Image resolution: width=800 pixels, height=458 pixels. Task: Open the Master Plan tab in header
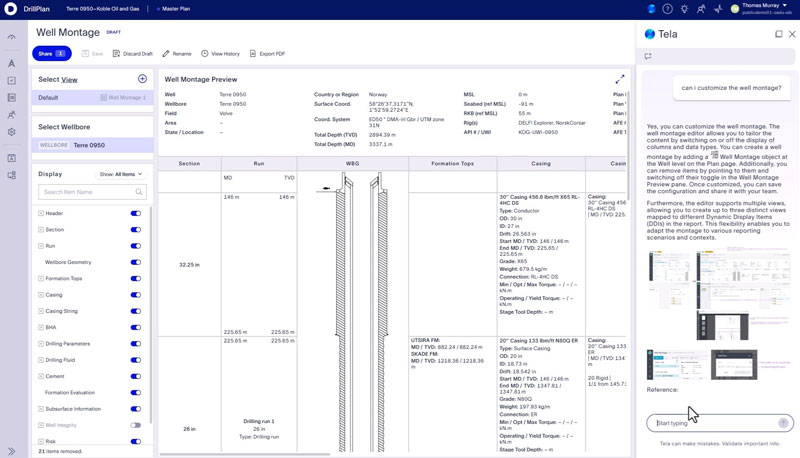pyautogui.click(x=173, y=9)
